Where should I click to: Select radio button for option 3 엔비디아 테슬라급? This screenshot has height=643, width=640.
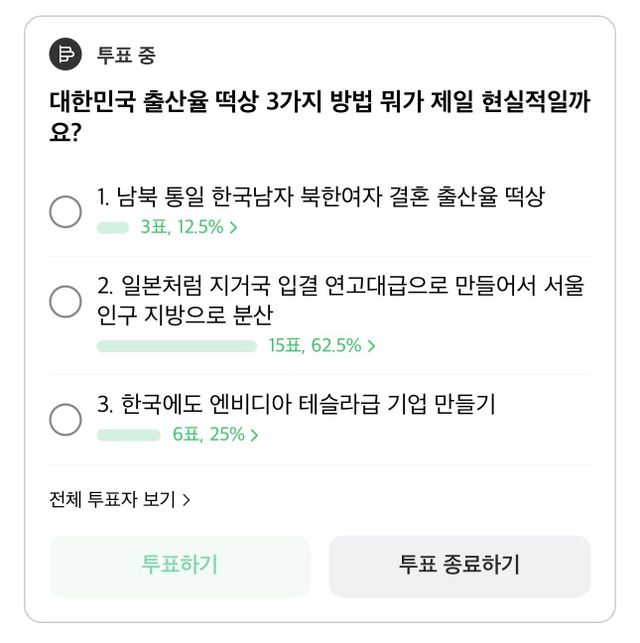pyautogui.click(x=66, y=419)
